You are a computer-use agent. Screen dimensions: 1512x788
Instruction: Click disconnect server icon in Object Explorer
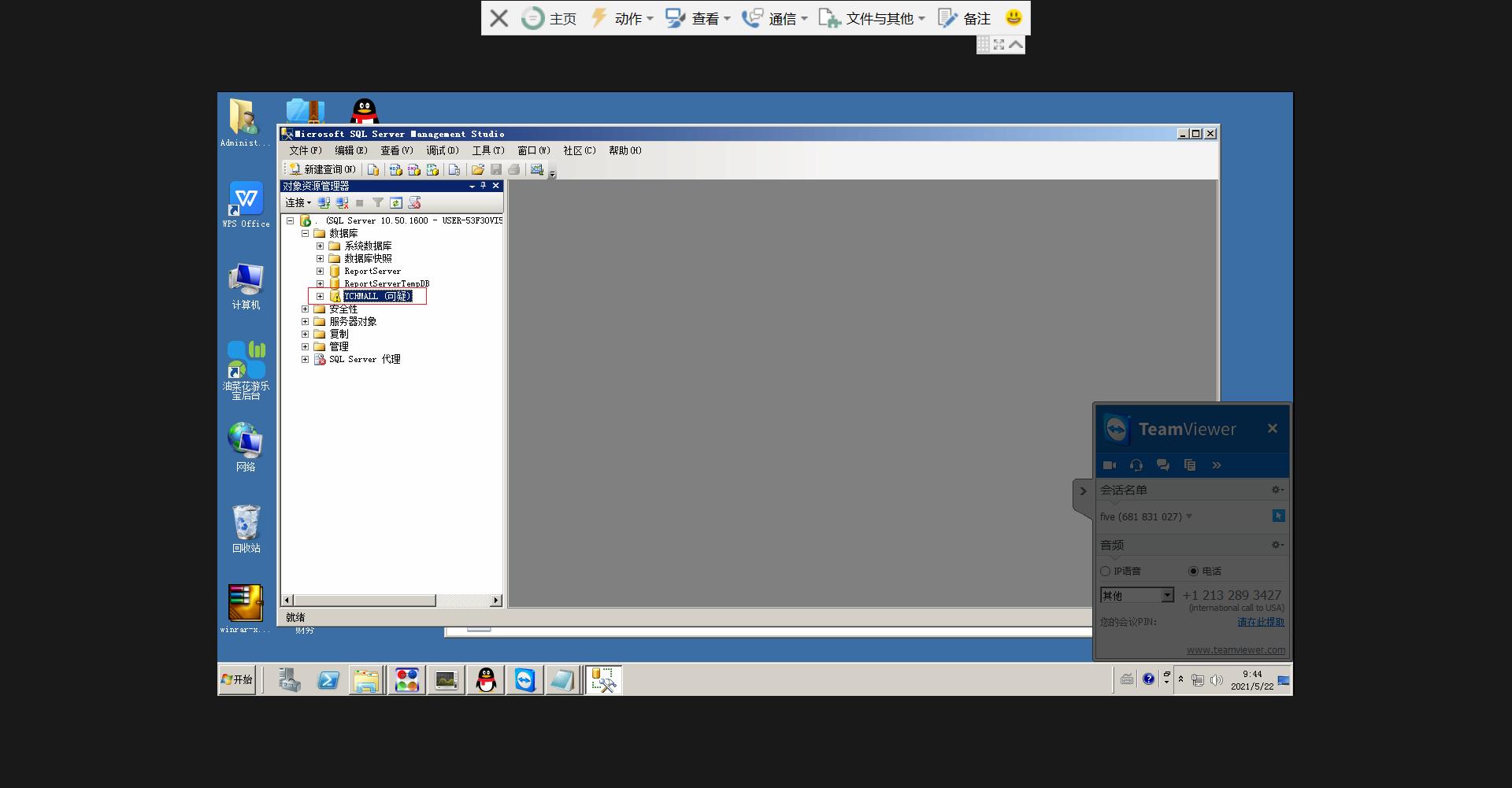pos(342,203)
